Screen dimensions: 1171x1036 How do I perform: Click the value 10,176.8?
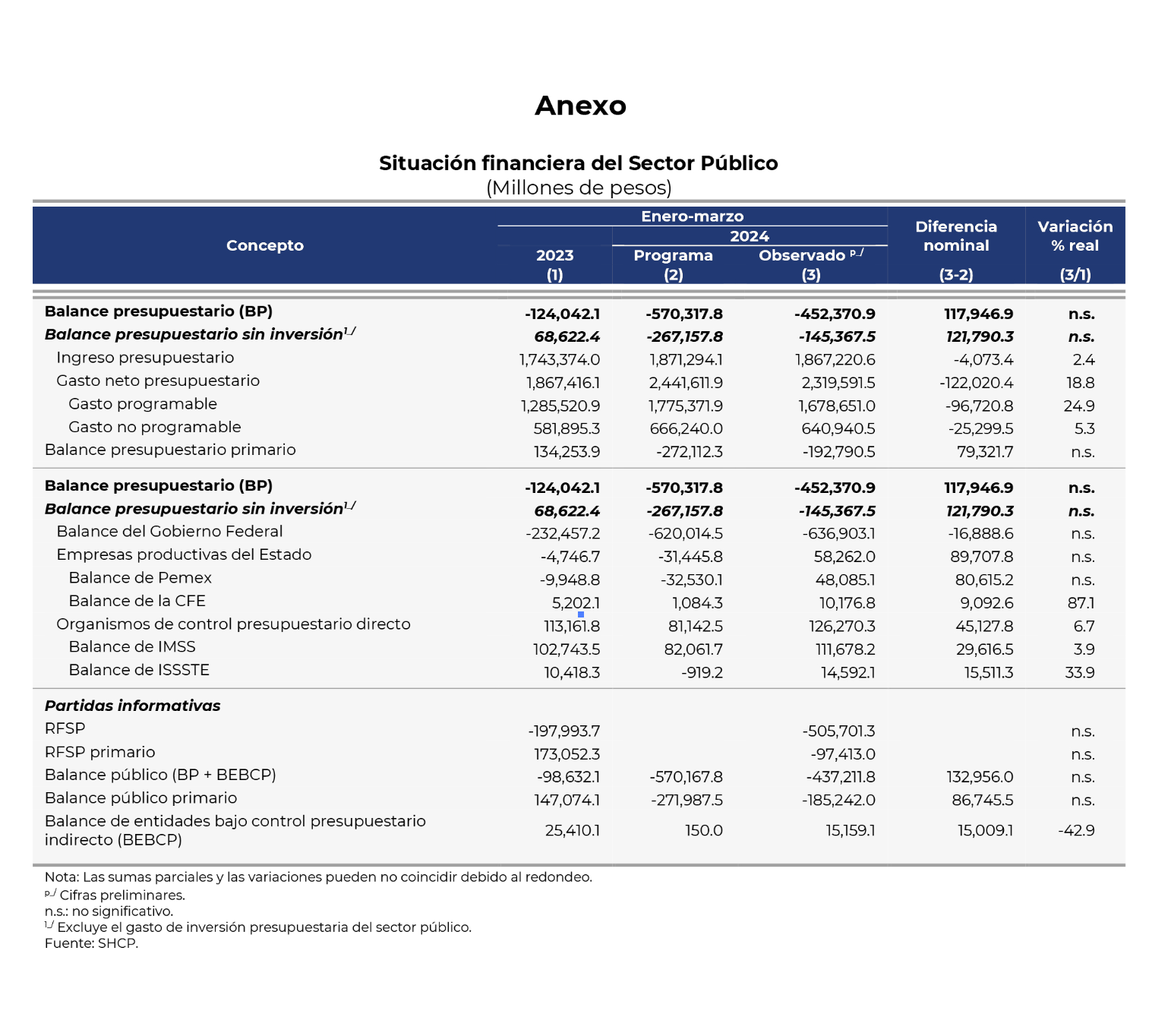coord(847,603)
